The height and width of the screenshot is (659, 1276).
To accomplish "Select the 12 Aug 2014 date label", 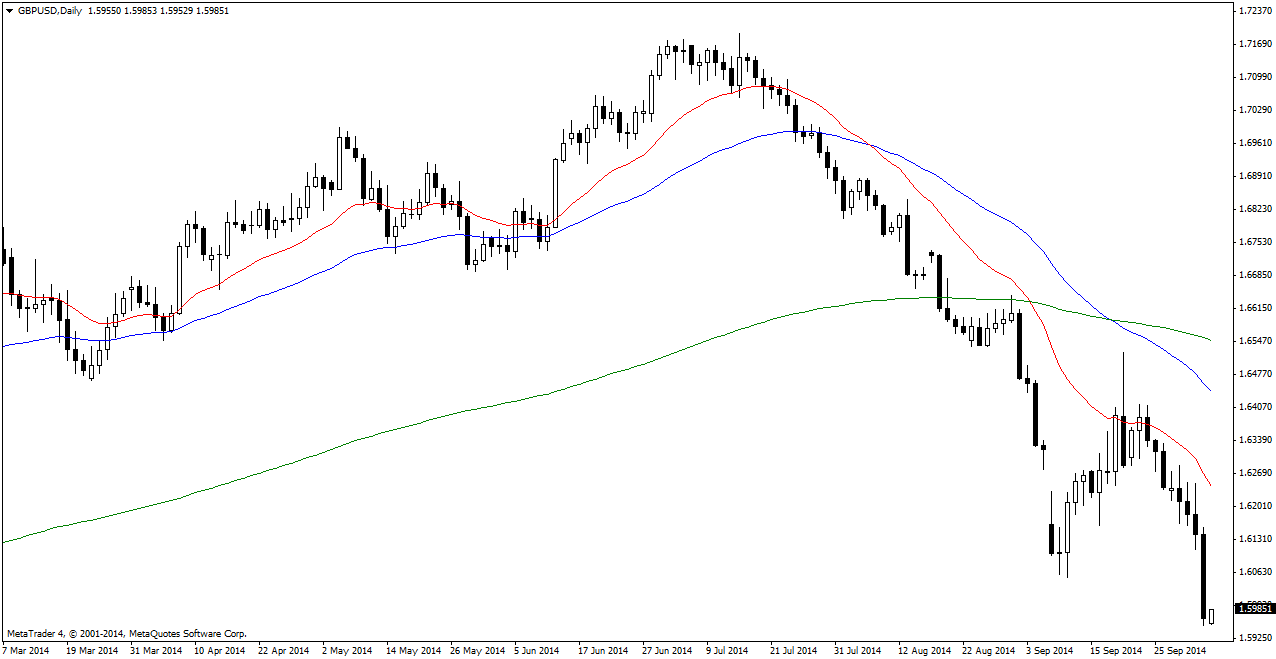I will [924, 650].
